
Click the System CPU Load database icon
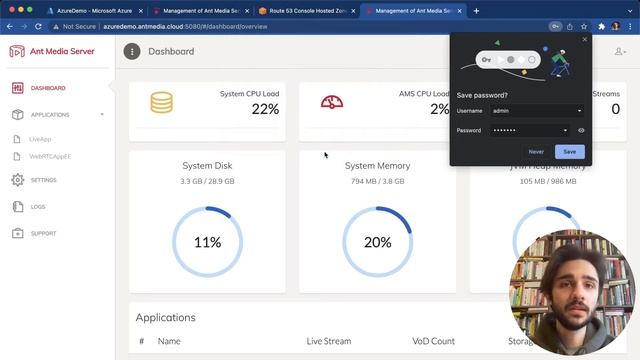click(x=162, y=102)
